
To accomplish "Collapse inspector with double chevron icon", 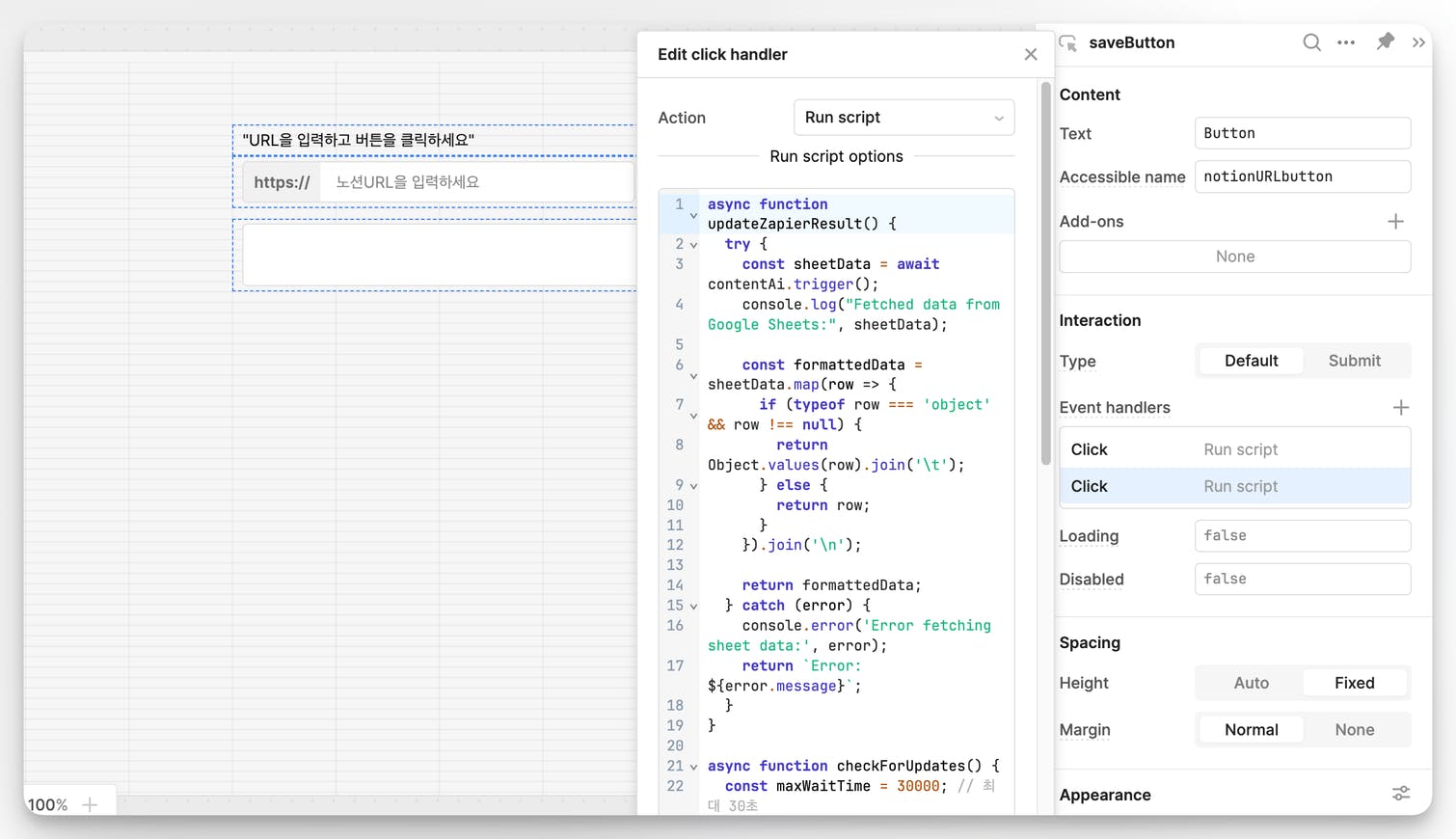I will [x=1418, y=42].
